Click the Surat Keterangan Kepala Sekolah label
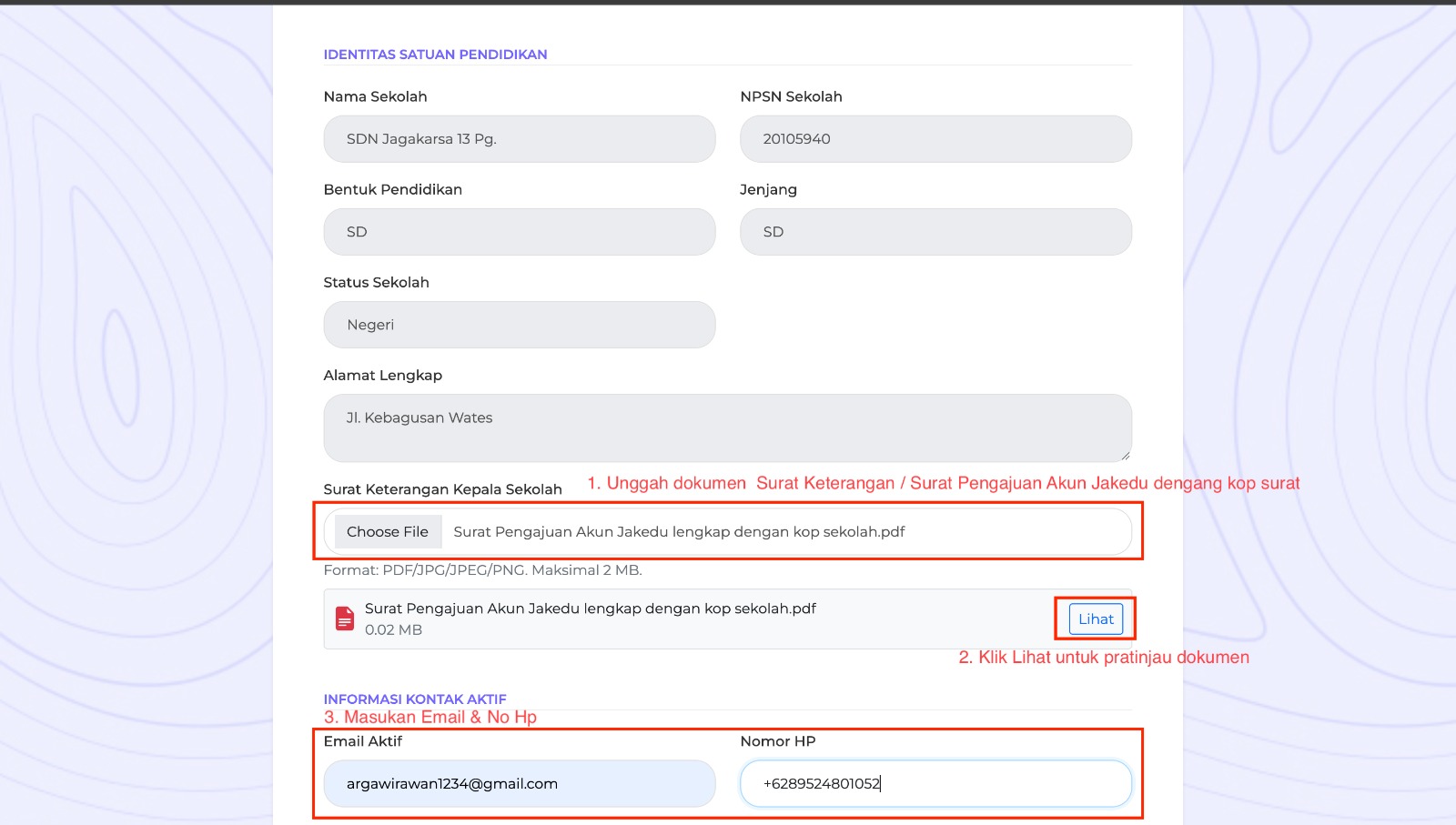This screenshot has width=1456, height=825. click(x=443, y=489)
